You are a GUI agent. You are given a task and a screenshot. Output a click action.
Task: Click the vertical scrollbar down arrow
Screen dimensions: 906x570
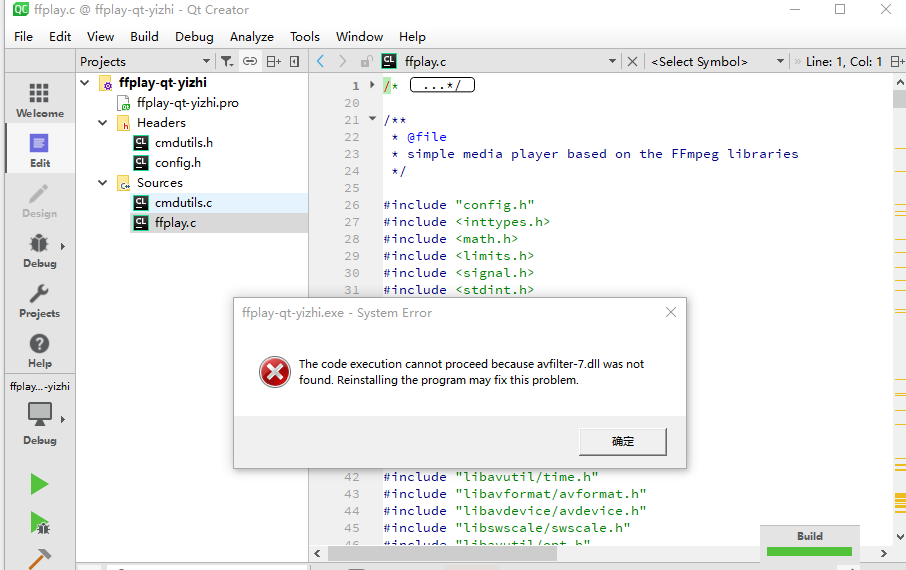click(900, 537)
